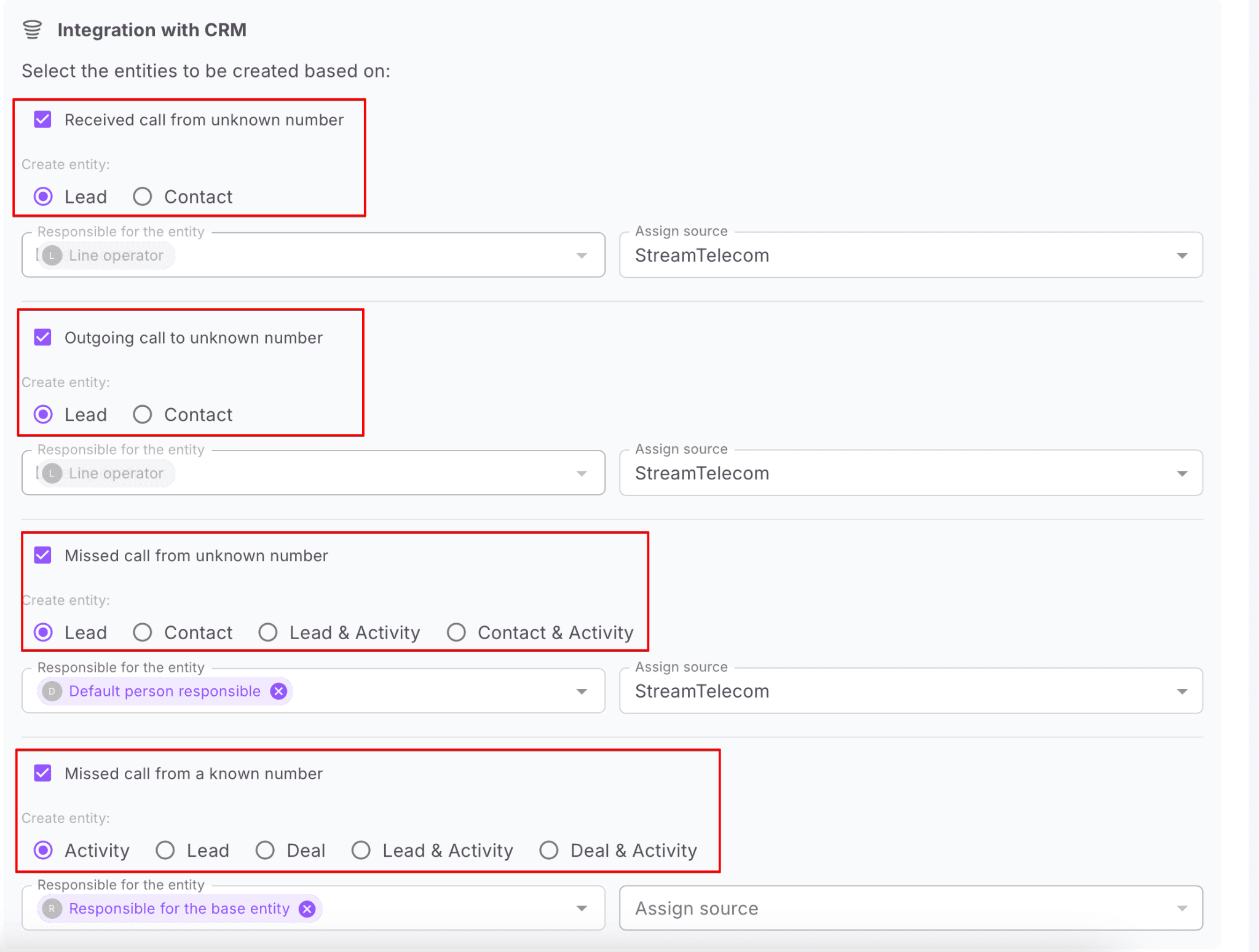Expand responsible dropdown for known number missed call
This screenshot has height=952, width=1259.
[x=581, y=909]
